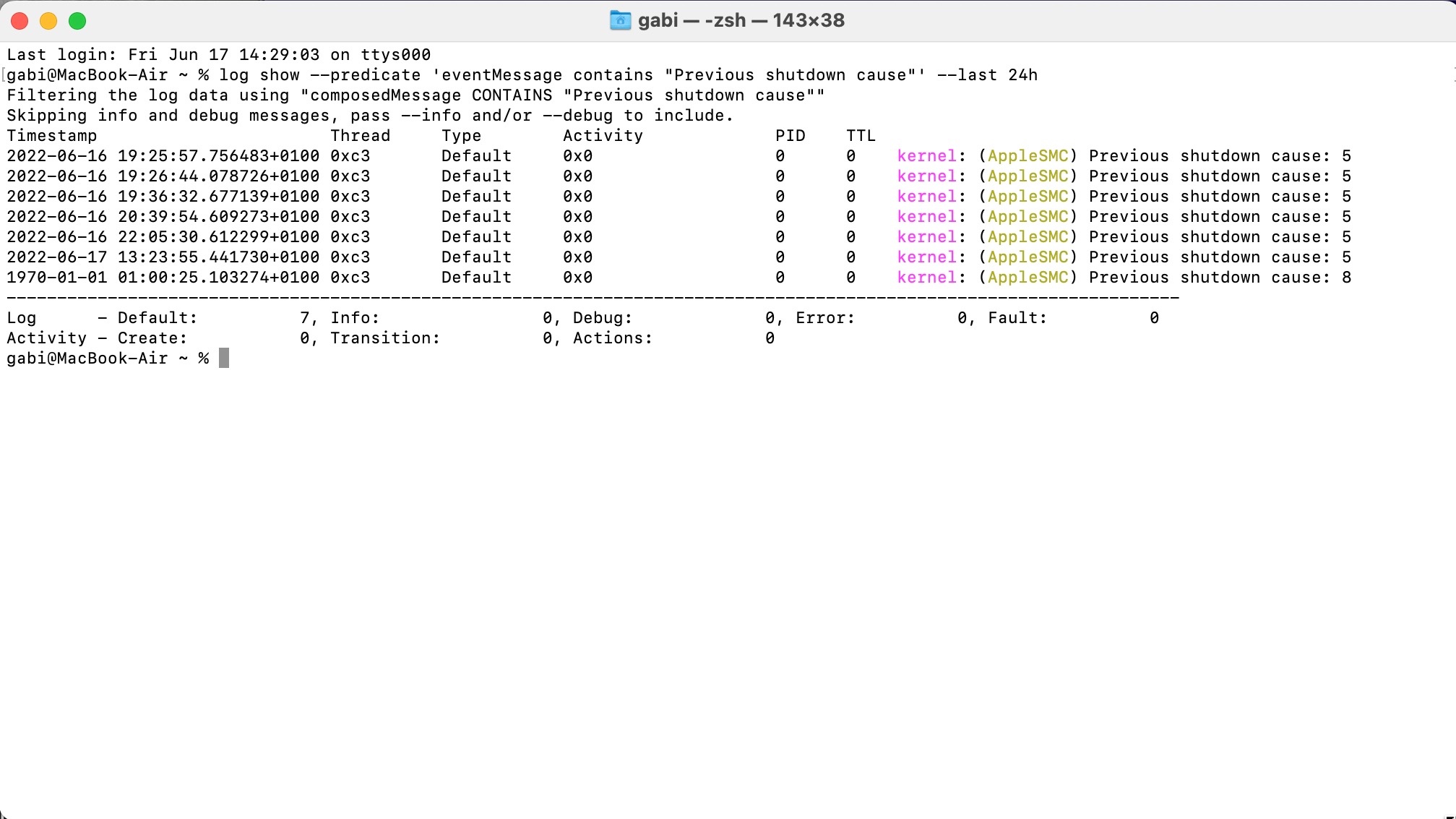Click the 2022-06-17 13:23:55 timestamp entry

click(x=163, y=257)
